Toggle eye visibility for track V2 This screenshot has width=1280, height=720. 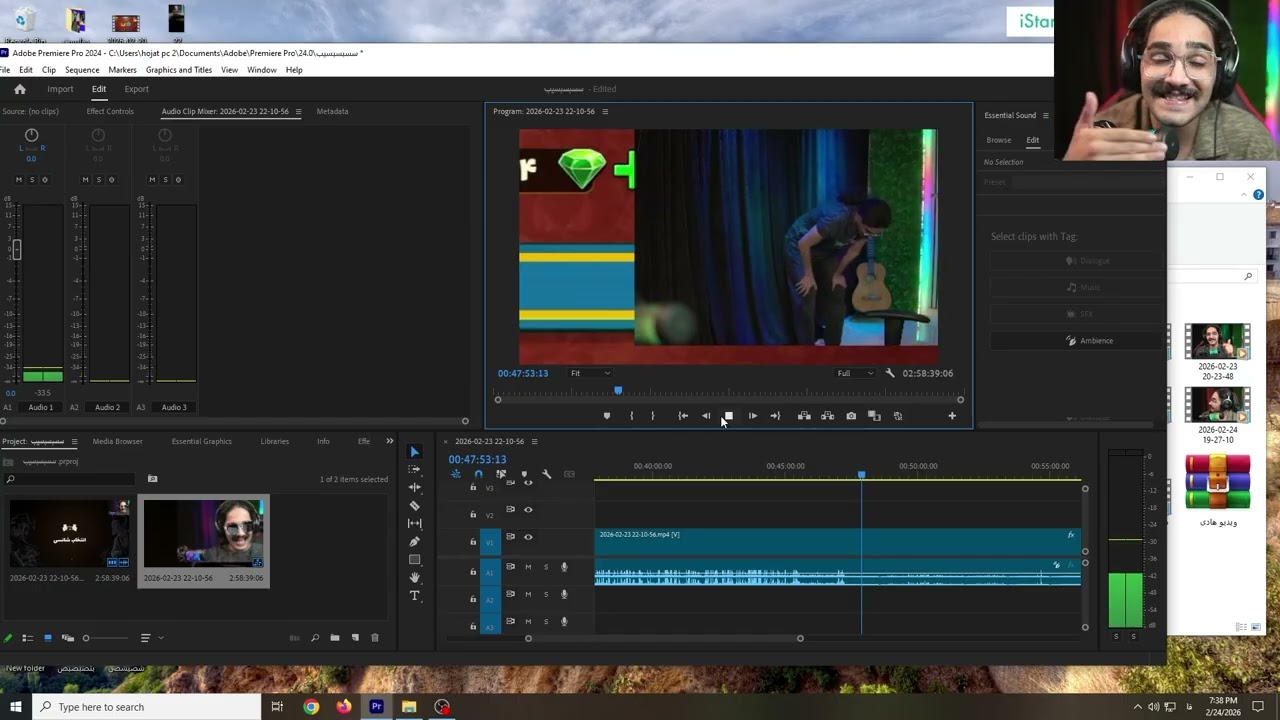[x=528, y=510]
